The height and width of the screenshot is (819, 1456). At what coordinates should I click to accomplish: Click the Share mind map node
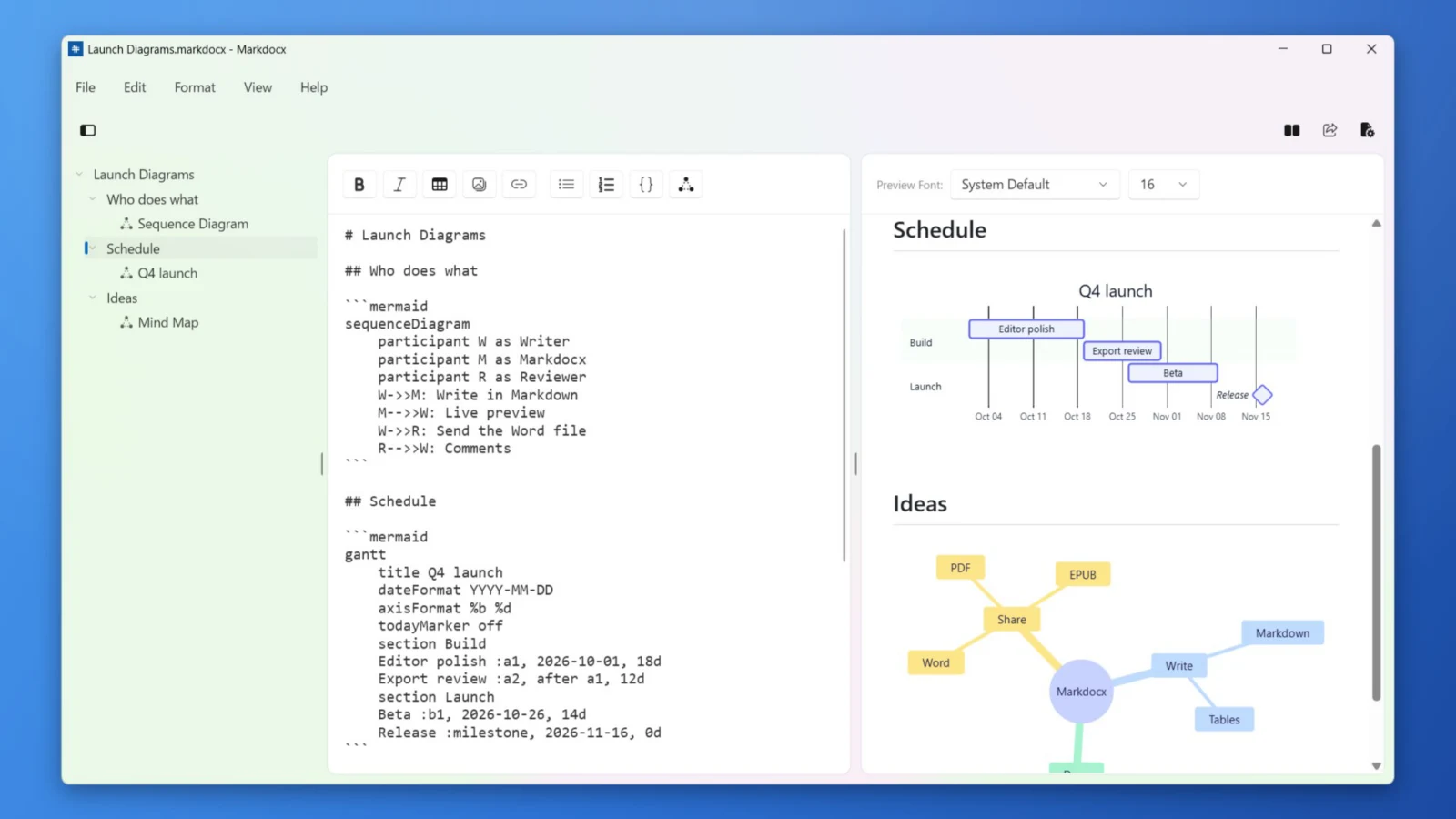[x=1012, y=620]
